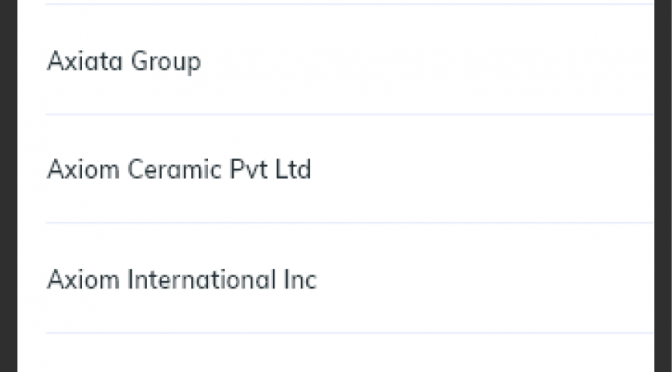The width and height of the screenshot is (672, 372).
Task: Open the Axiom International Inc row
Action: [349, 278]
